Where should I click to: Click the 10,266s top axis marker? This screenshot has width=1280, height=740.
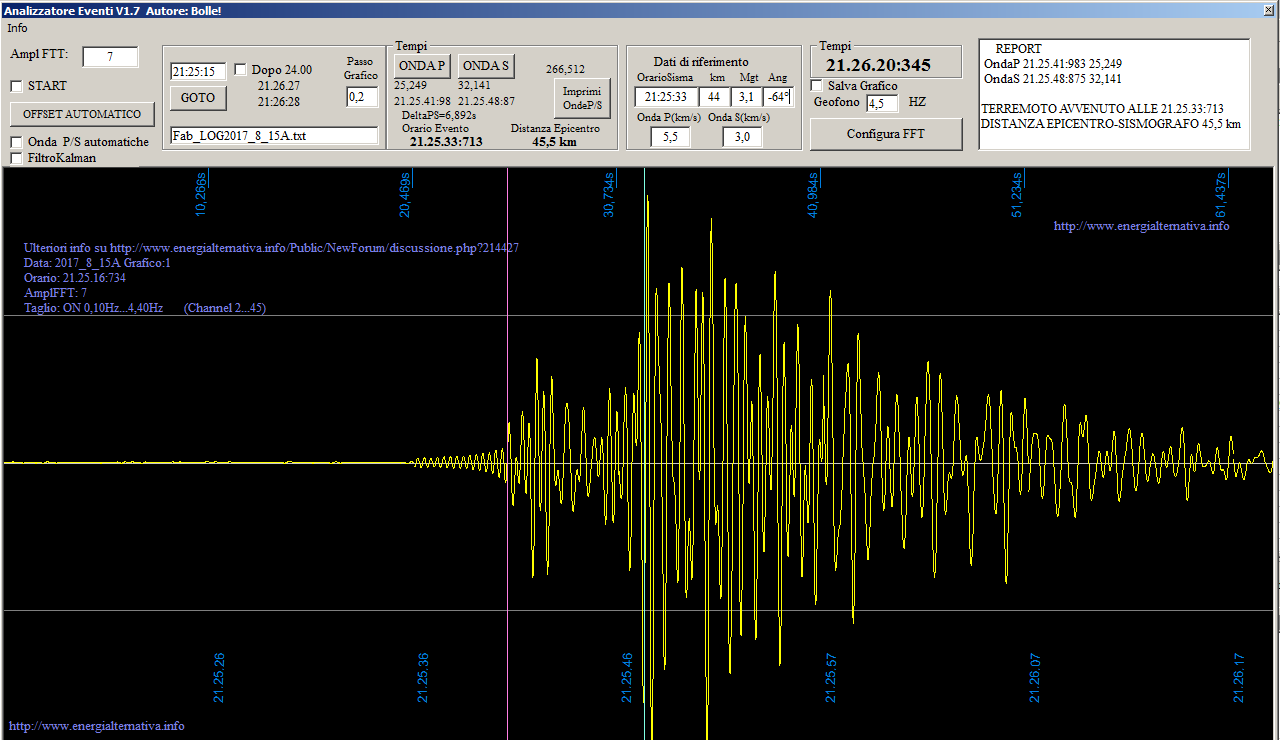(x=201, y=194)
